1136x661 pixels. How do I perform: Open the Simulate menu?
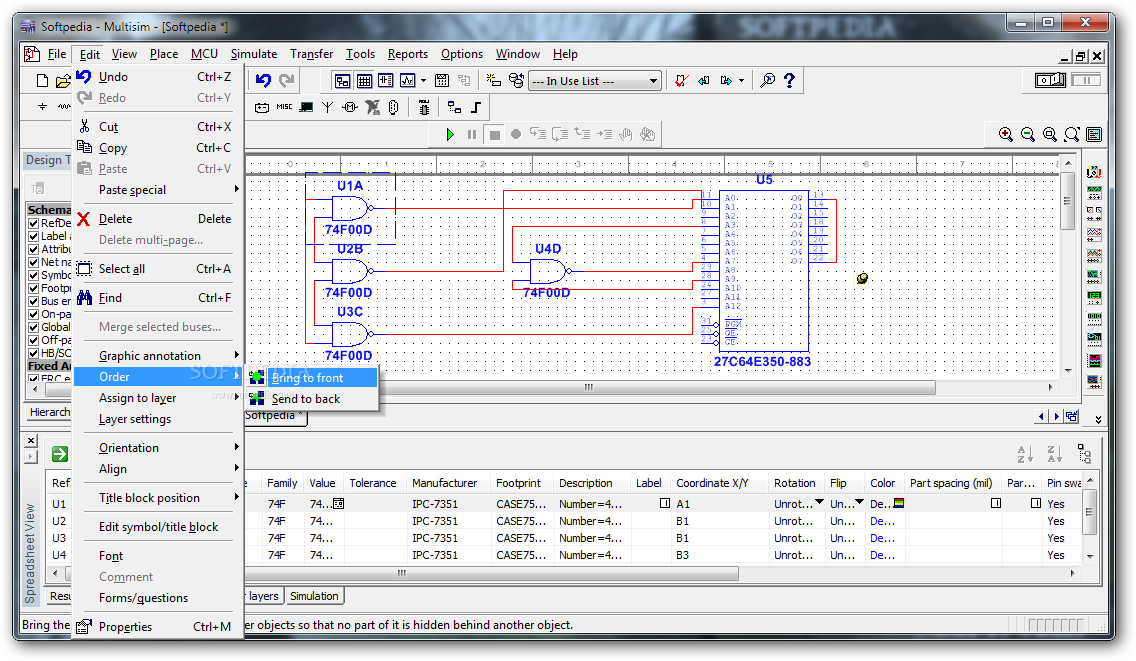pyautogui.click(x=254, y=54)
